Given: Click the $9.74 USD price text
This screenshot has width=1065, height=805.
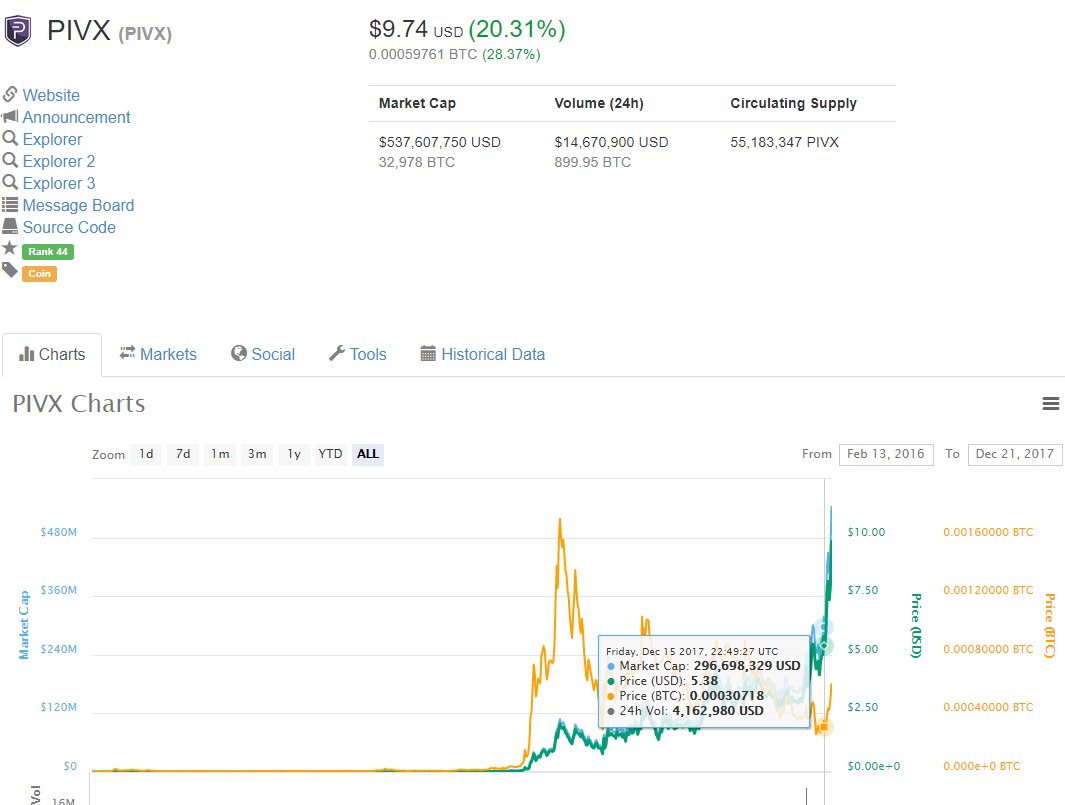Looking at the screenshot, I should tap(416, 29).
